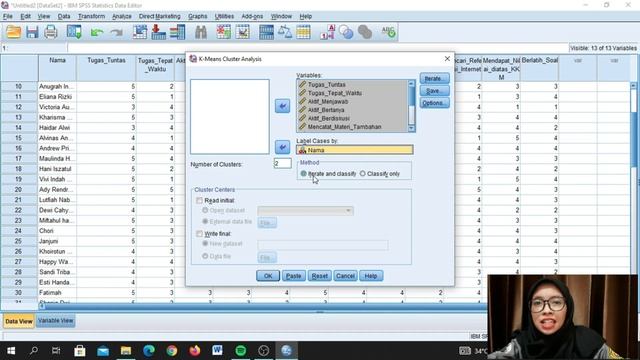Open the Options button
Image resolution: width=640 pixels, height=360 pixels.
tap(434, 103)
